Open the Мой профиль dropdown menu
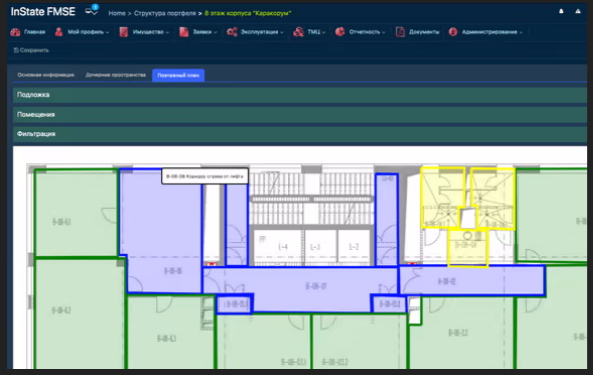The height and width of the screenshot is (375, 593). point(82,32)
